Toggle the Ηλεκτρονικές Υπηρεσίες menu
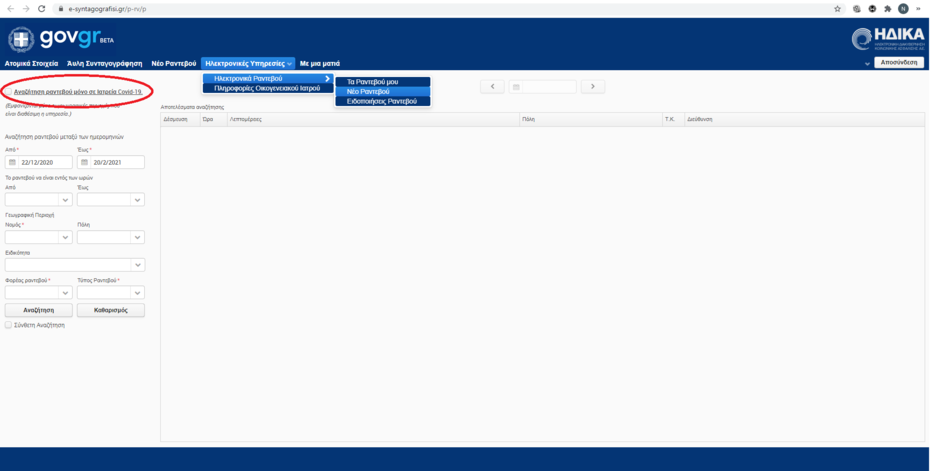This screenshot has height=471, width=930. point(248,63)
